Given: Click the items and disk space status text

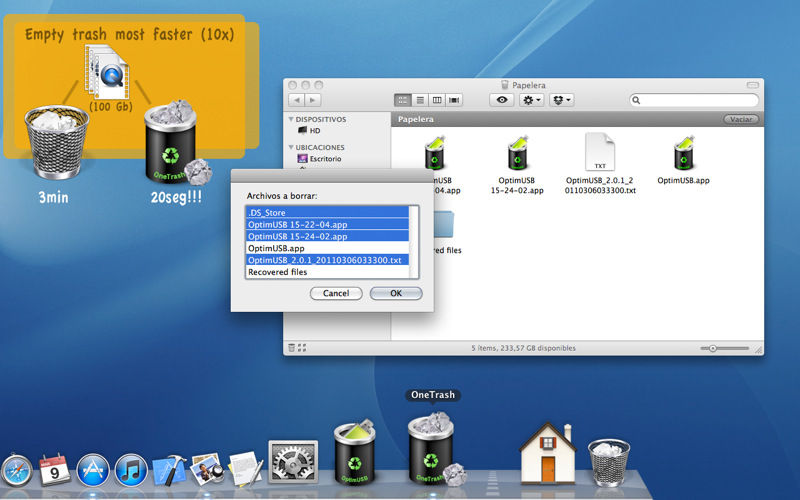Looking at the screenshot, I should pyautogui.click(x=523, y=348).
